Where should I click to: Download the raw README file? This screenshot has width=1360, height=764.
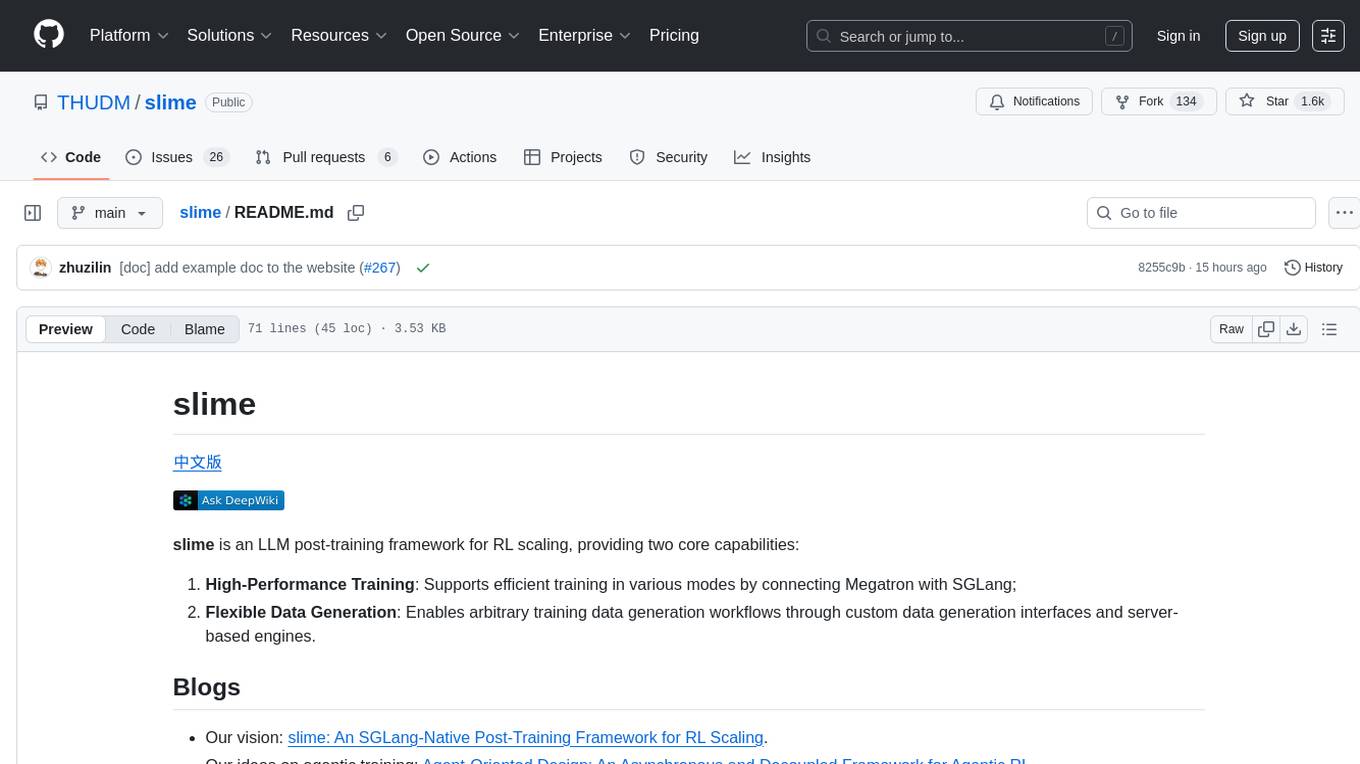click(x=1293, y=329)
